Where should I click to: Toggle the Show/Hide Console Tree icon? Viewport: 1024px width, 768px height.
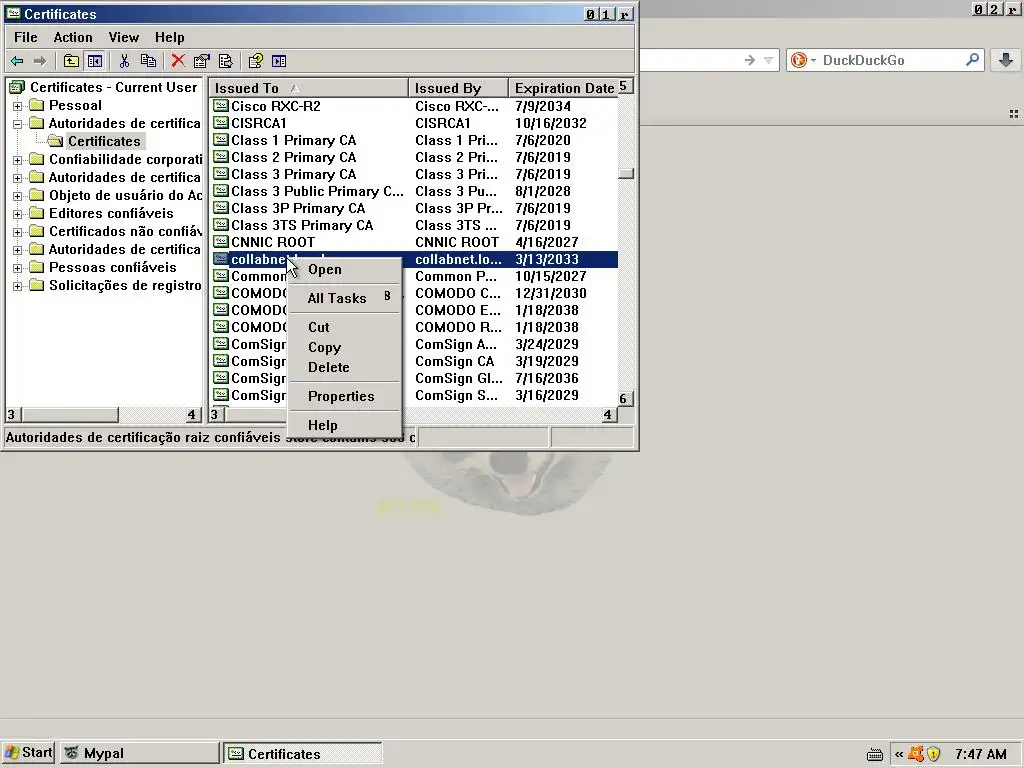[x=95, y=61]
